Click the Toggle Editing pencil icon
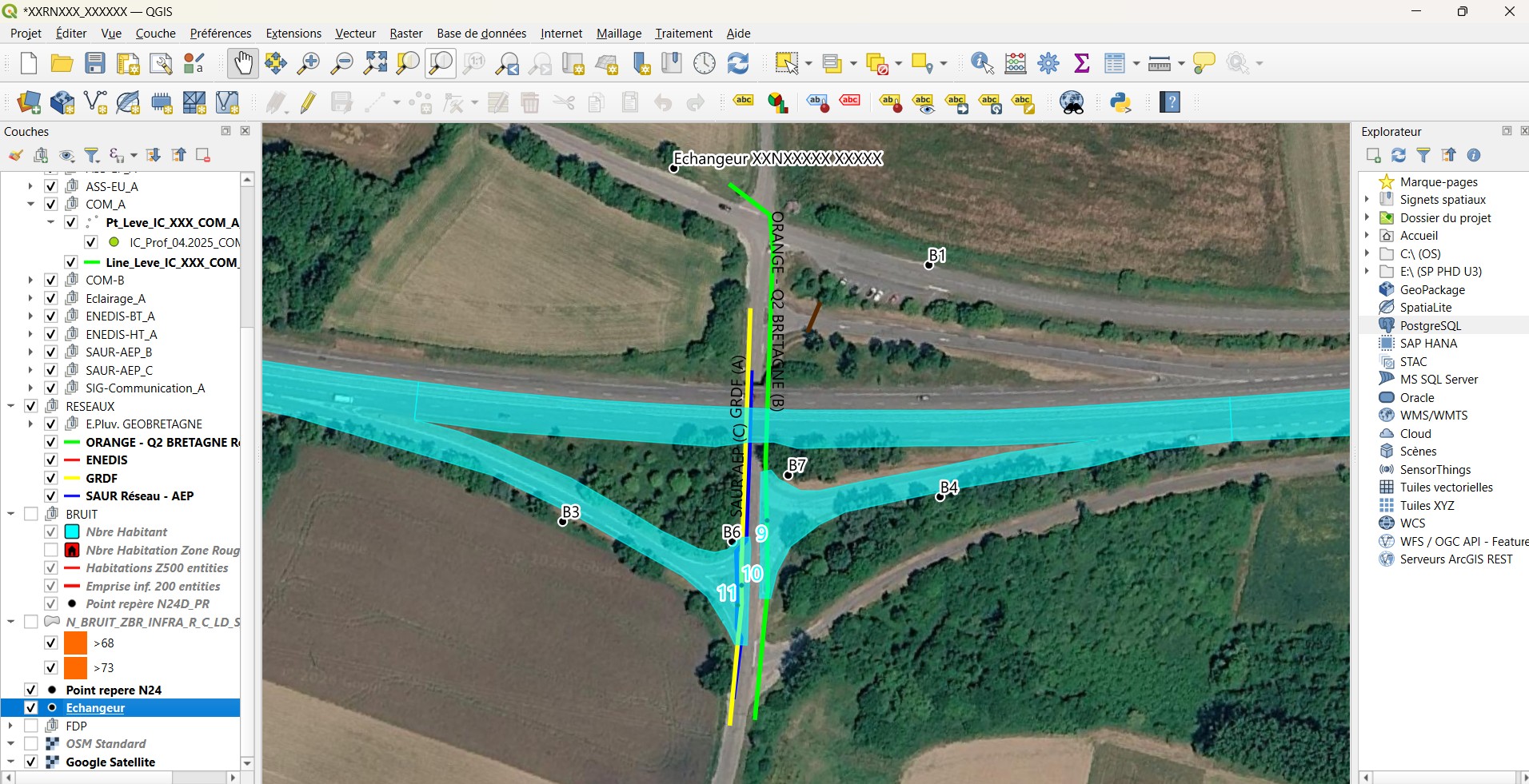The width and height of the screenshot is (1529, 784). coord(309,102)
